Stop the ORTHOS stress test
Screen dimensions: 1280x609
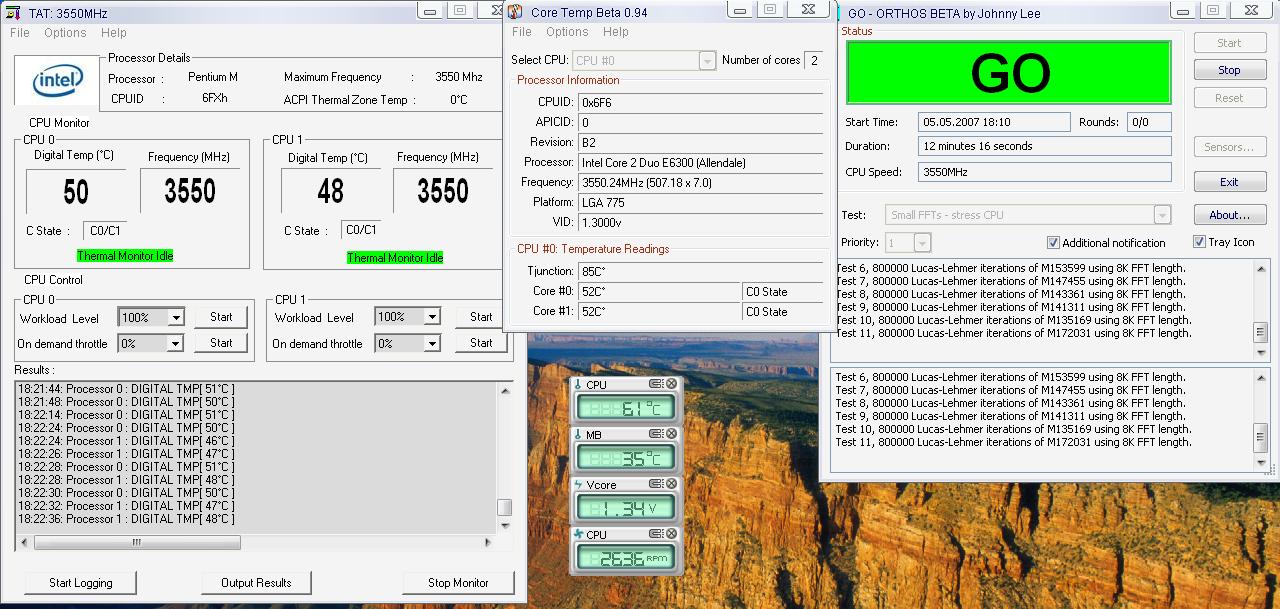pos(1229,71)
